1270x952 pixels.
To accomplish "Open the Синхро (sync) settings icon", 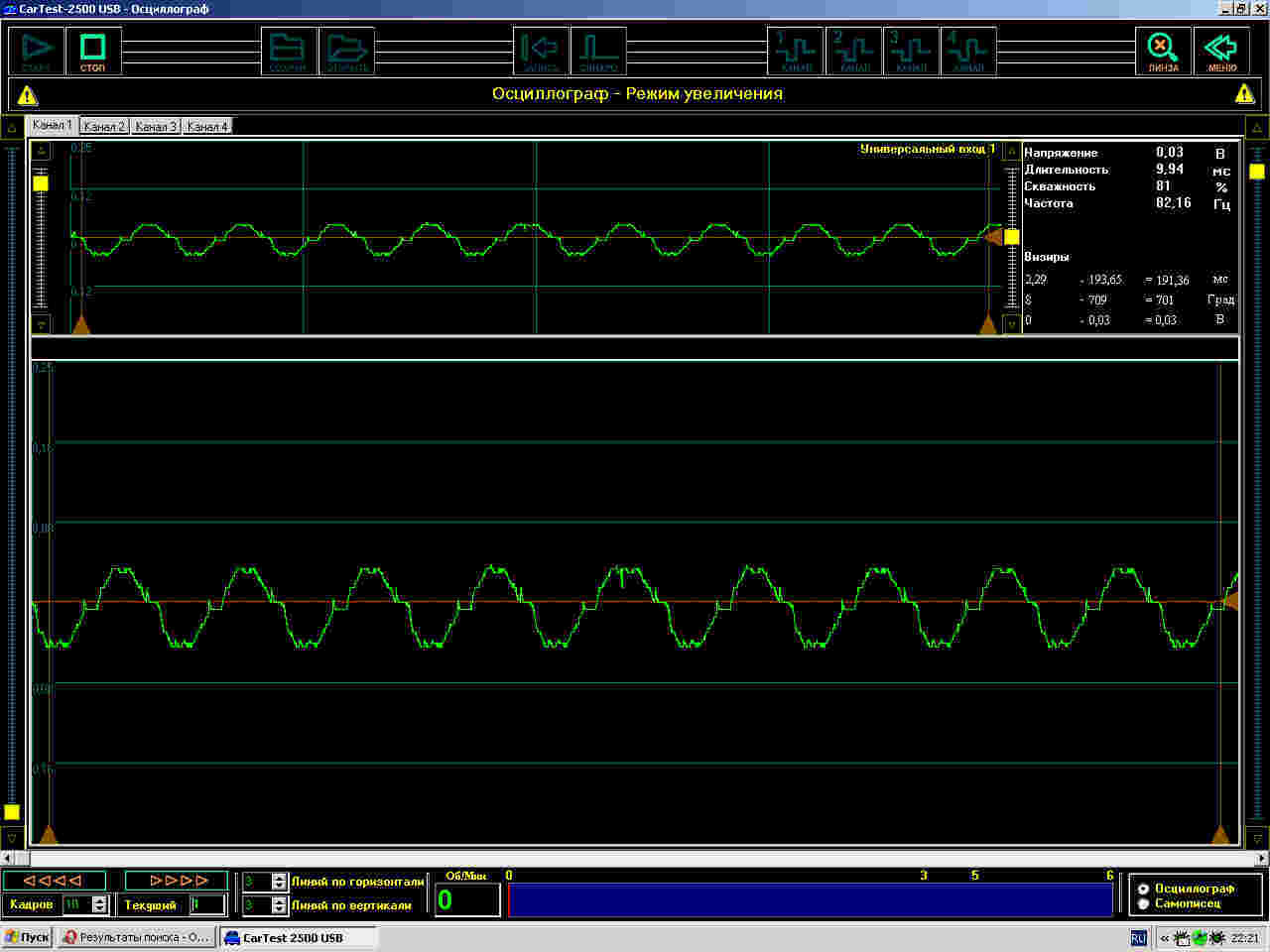I will (598, 50).
